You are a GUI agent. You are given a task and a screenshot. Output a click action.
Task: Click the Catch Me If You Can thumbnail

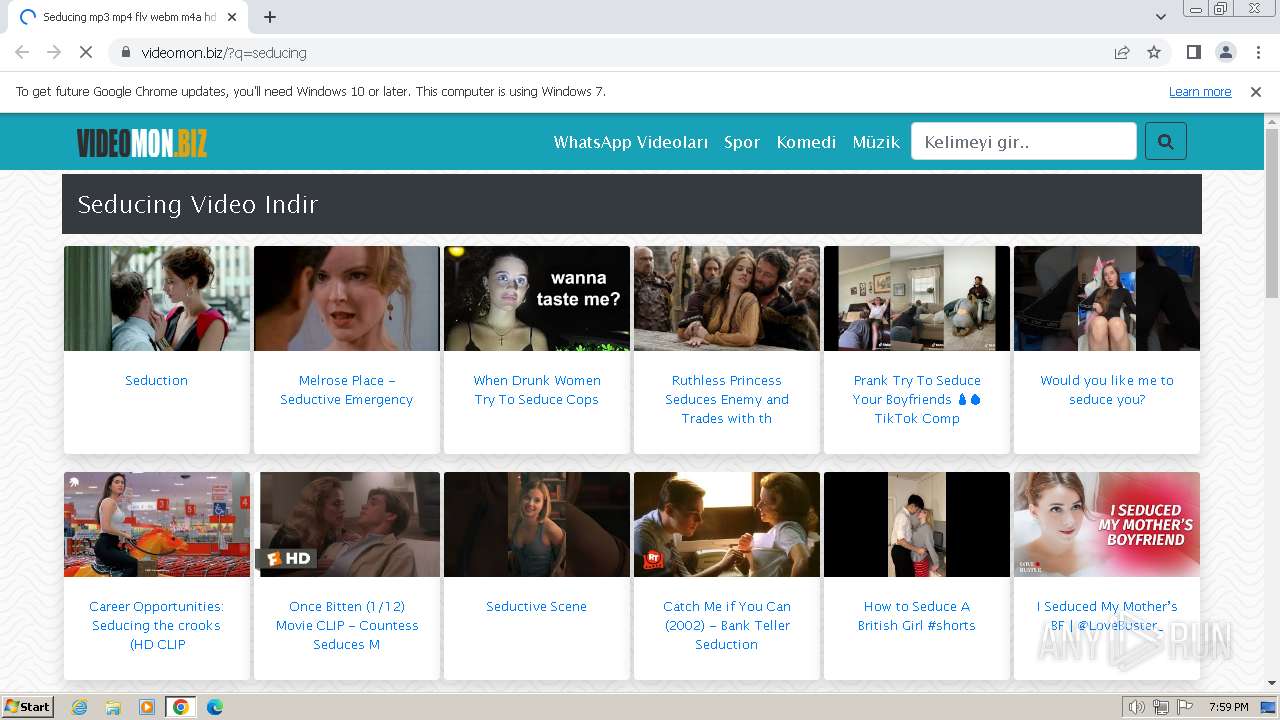[727, 524]
